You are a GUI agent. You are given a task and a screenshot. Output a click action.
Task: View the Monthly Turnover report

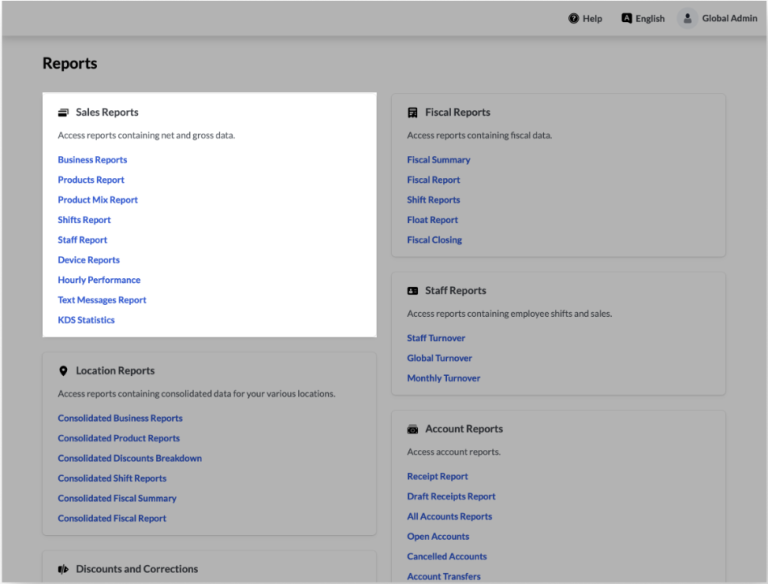[443, 378]
